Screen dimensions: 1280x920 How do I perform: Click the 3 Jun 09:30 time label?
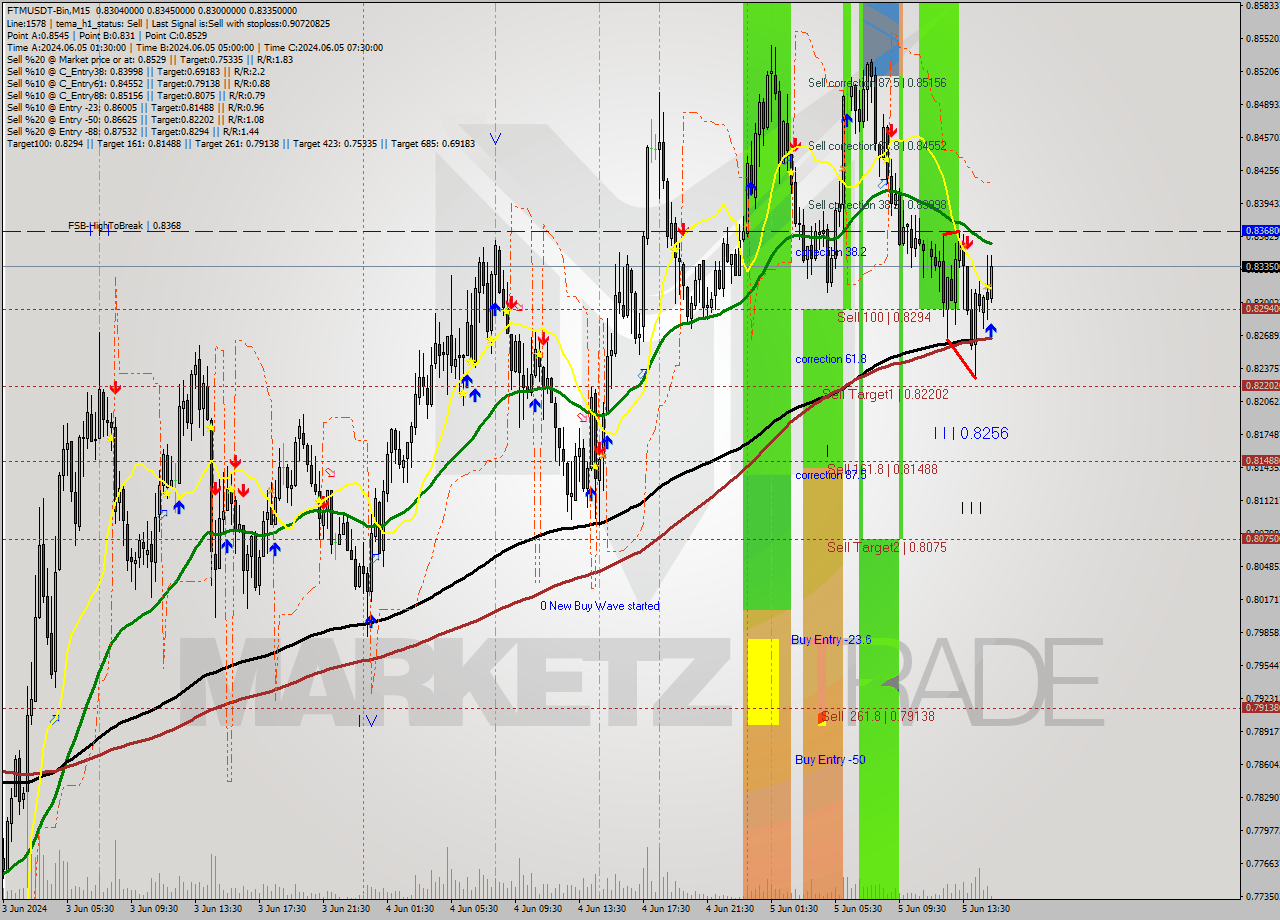pyautogui.click(x=153, y=909)
